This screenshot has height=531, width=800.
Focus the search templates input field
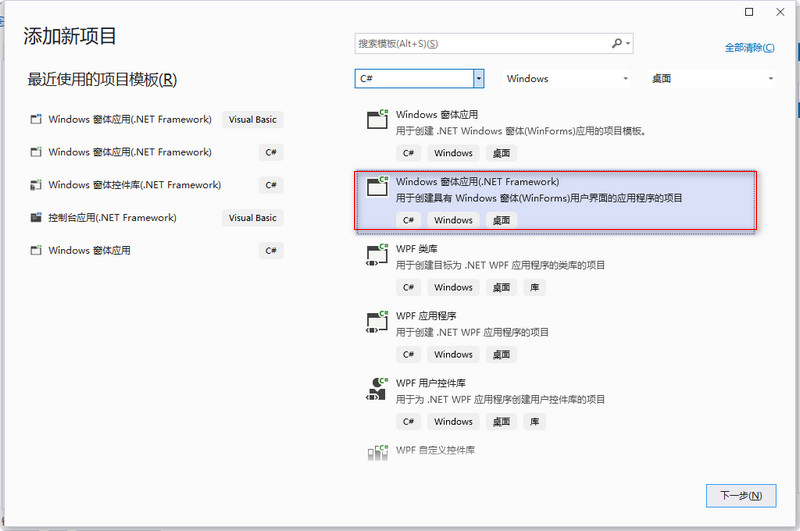point(494,44)
